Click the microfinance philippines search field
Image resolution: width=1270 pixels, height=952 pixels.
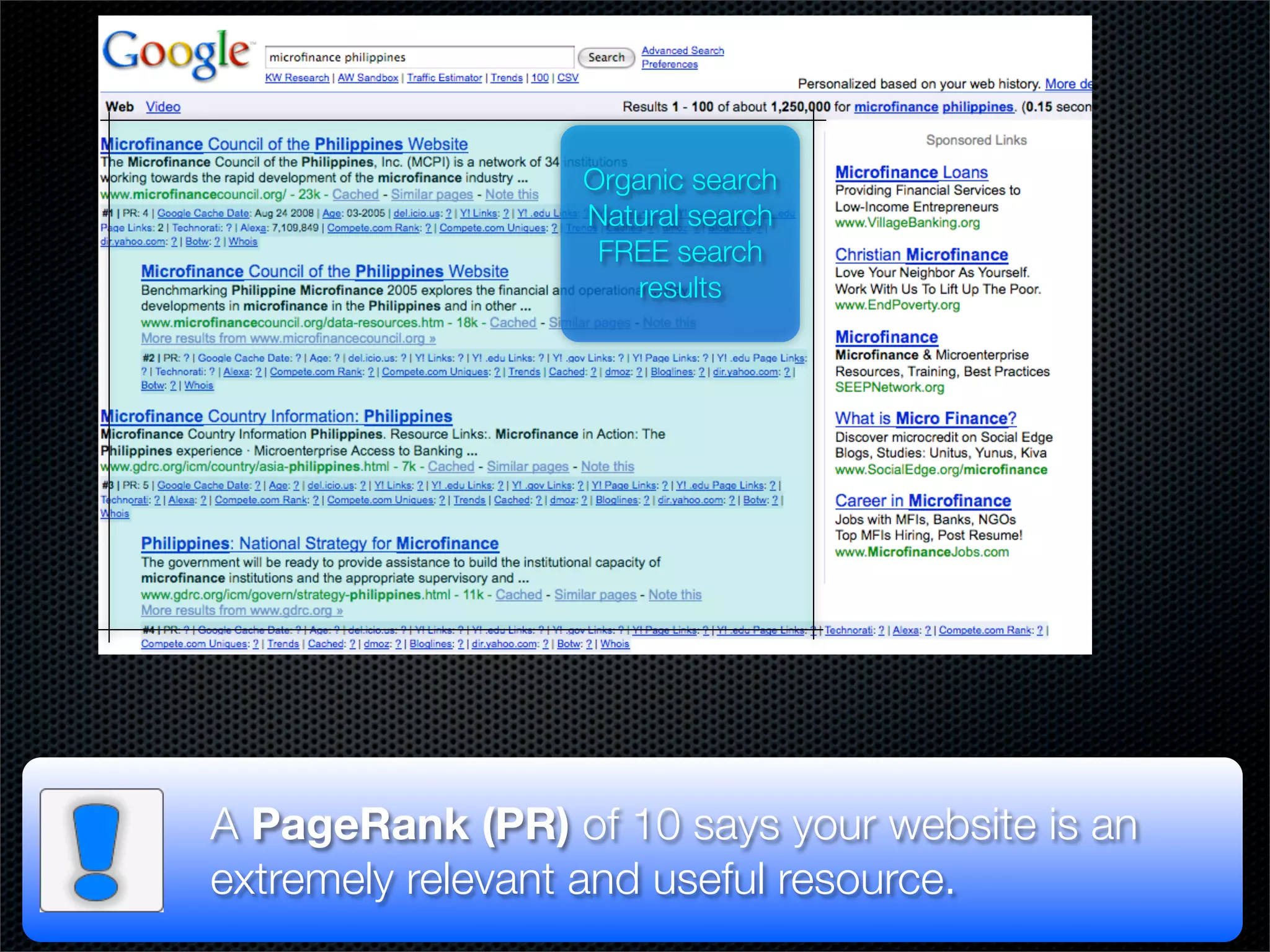(x=419, y=57)
